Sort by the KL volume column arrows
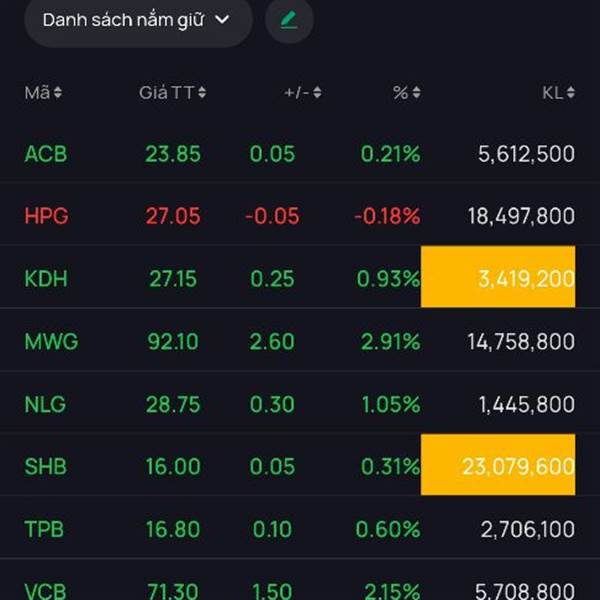The height and width of the screenshot is (600, 600). click(x=570, y=93)
